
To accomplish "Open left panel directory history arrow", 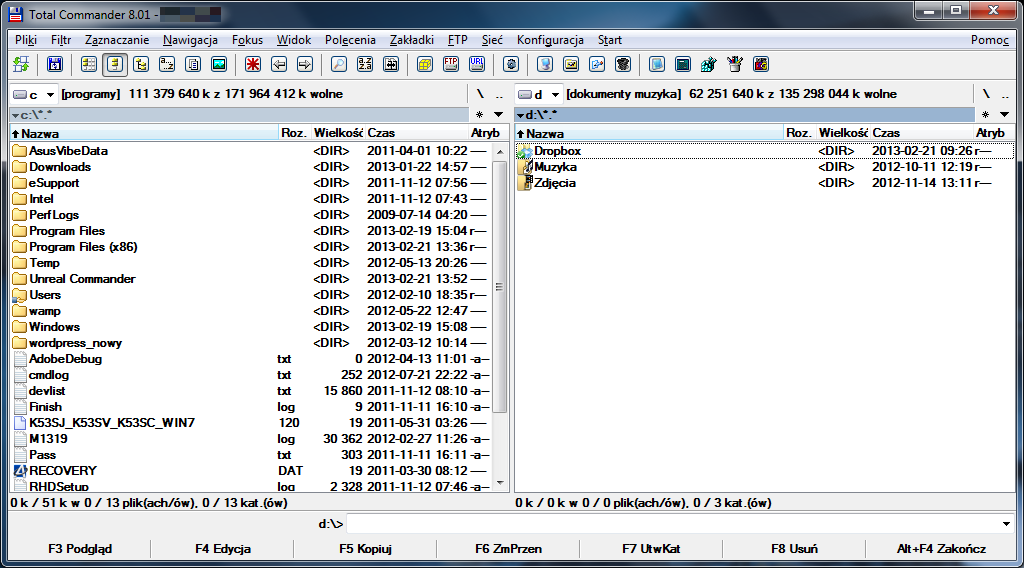I will (498, 115).
